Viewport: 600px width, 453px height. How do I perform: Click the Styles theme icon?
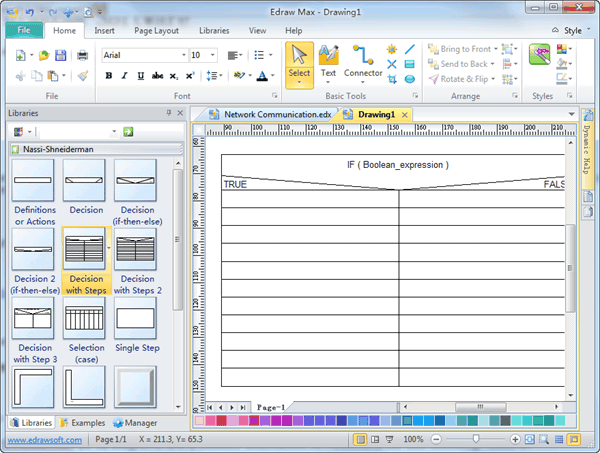click(539, 56)
